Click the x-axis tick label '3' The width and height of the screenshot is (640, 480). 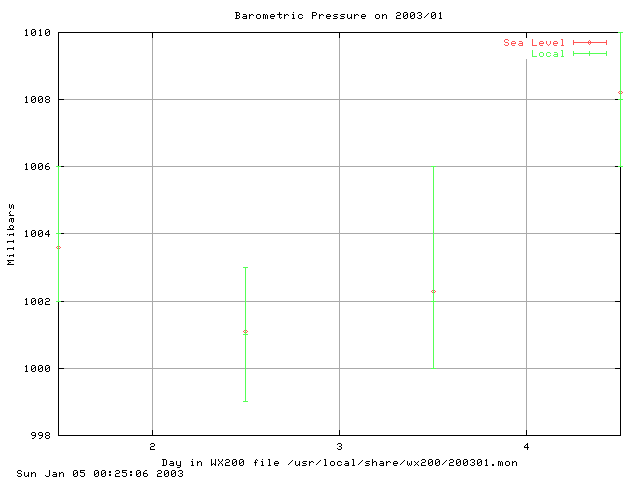(x=339, y=447)
